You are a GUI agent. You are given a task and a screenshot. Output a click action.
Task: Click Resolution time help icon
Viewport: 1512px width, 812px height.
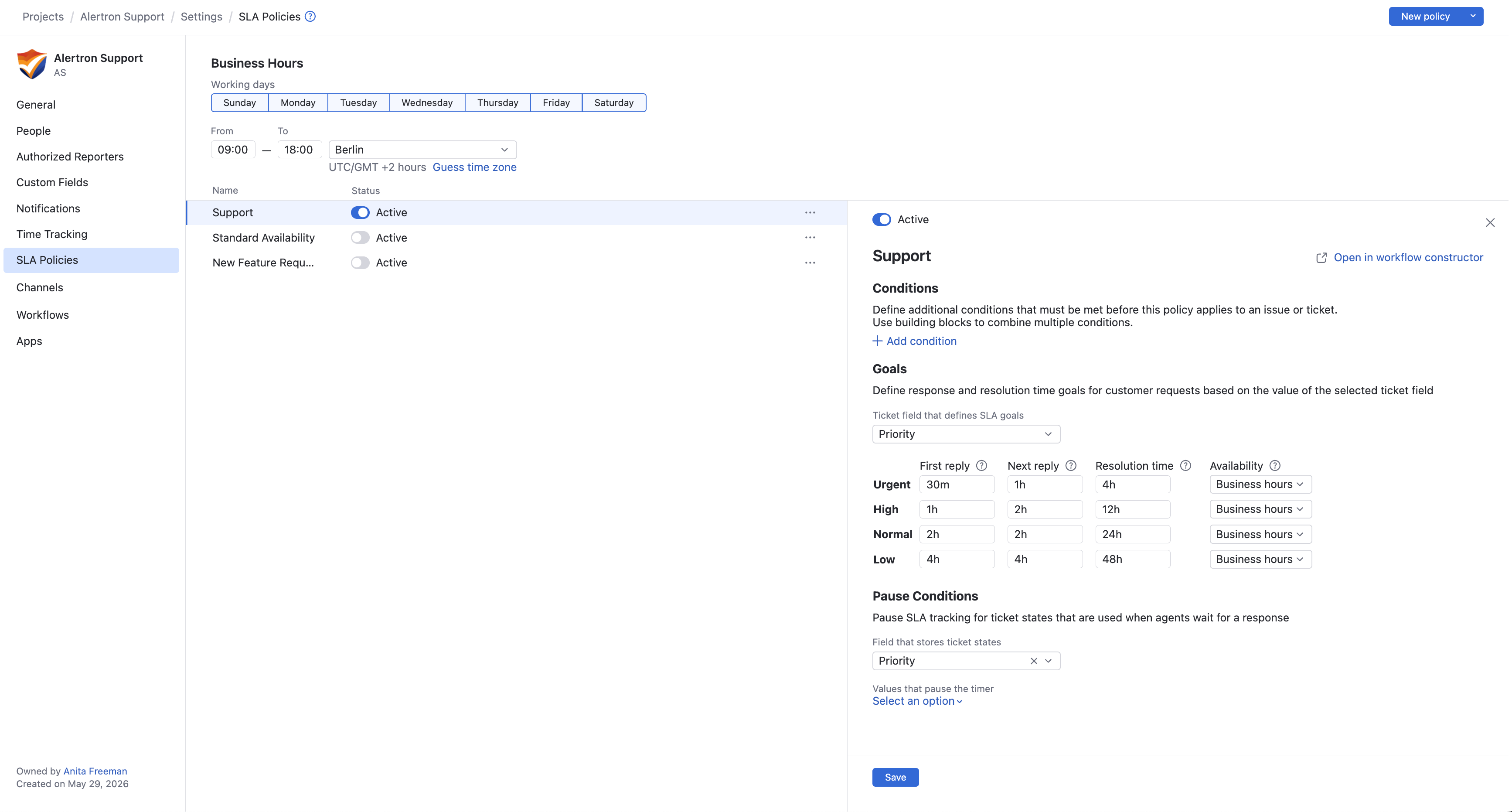[x=1185, y=466]
